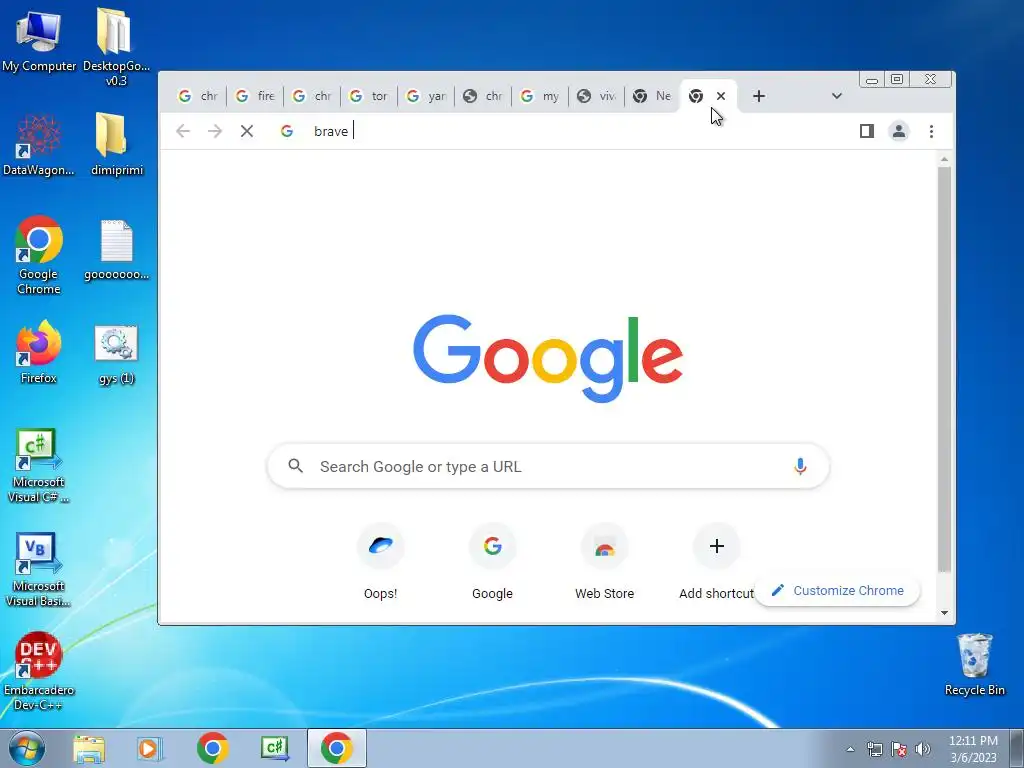The image size is (1024, 768).
Task: Open Chrome three-dot menu
Action: pyautogui.click(x=931, y=131)
